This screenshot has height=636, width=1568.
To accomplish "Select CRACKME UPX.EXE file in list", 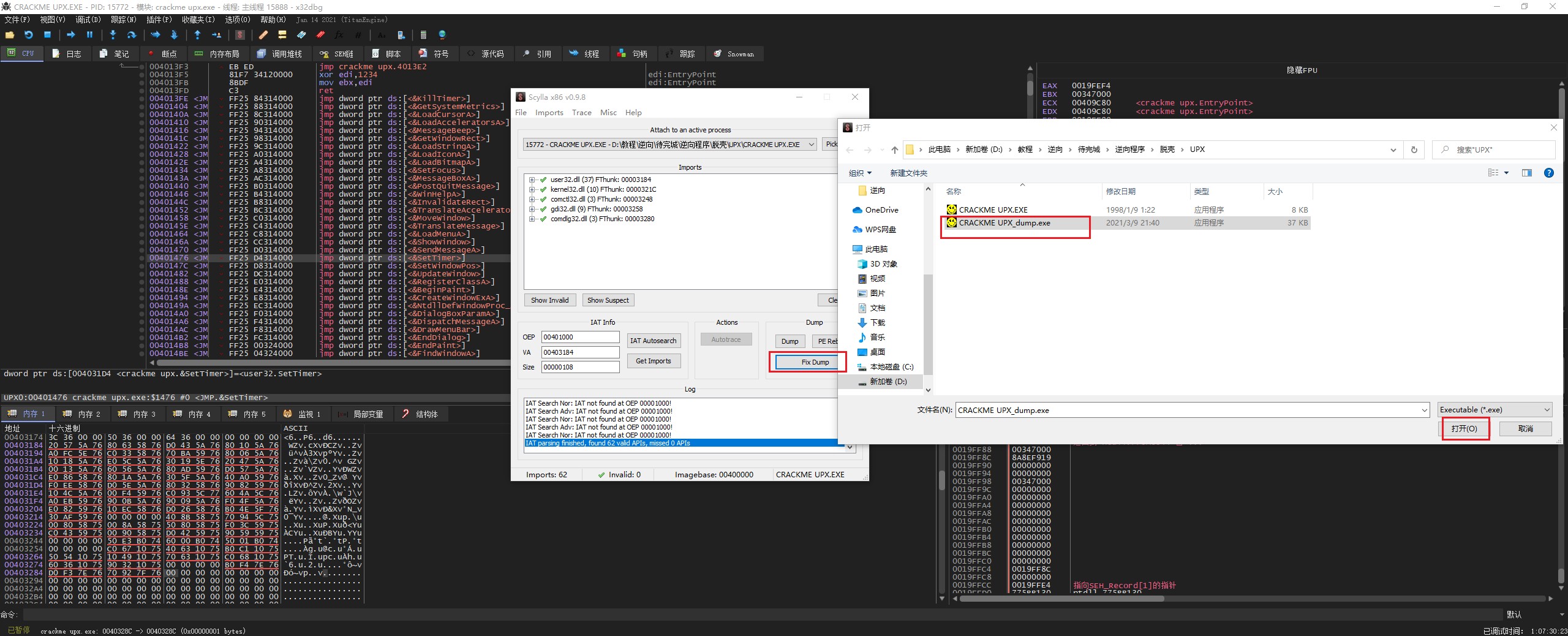I will pyautogui.click(x=993, y=210).
